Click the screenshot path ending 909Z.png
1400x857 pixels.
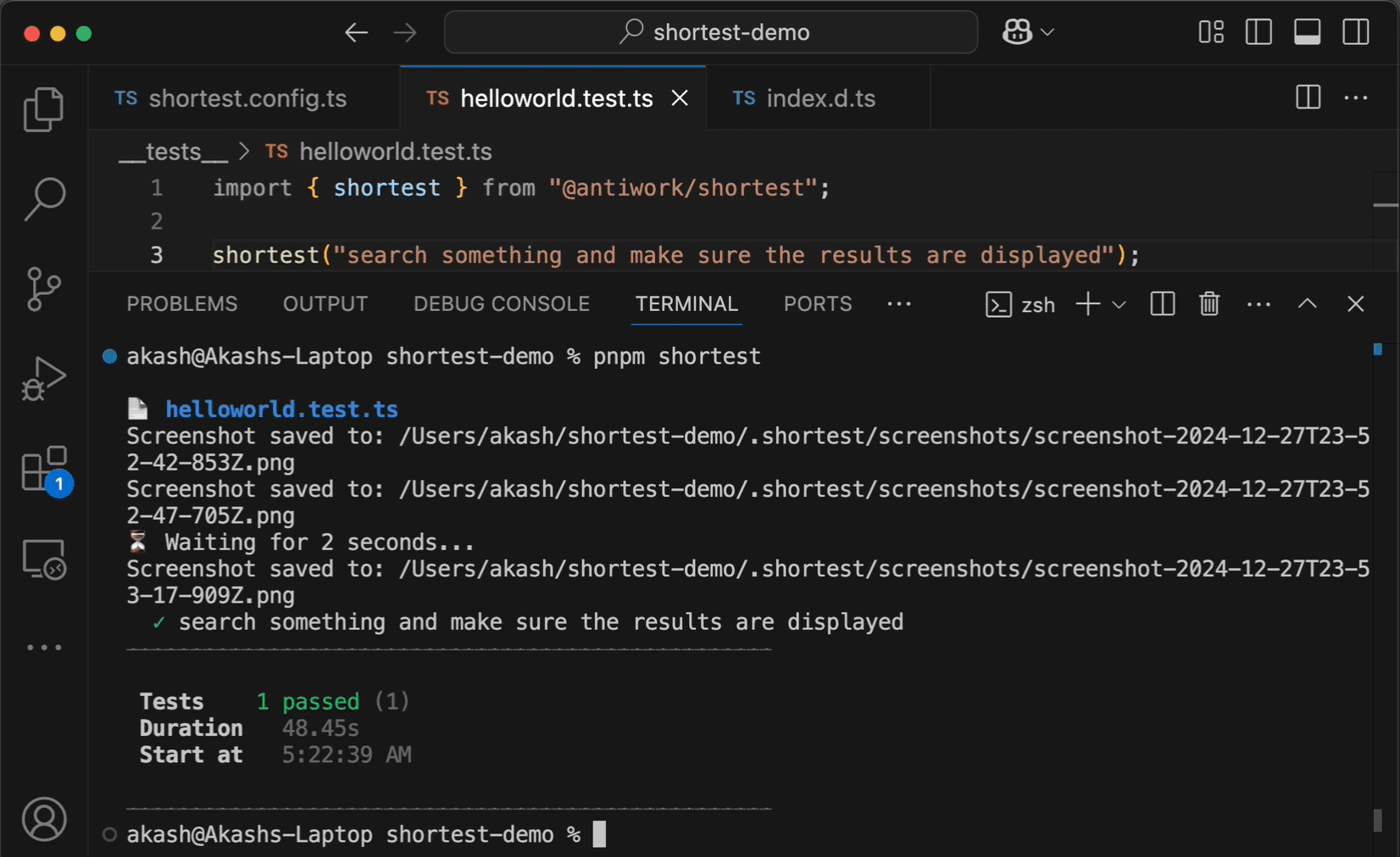pos(748,582)
